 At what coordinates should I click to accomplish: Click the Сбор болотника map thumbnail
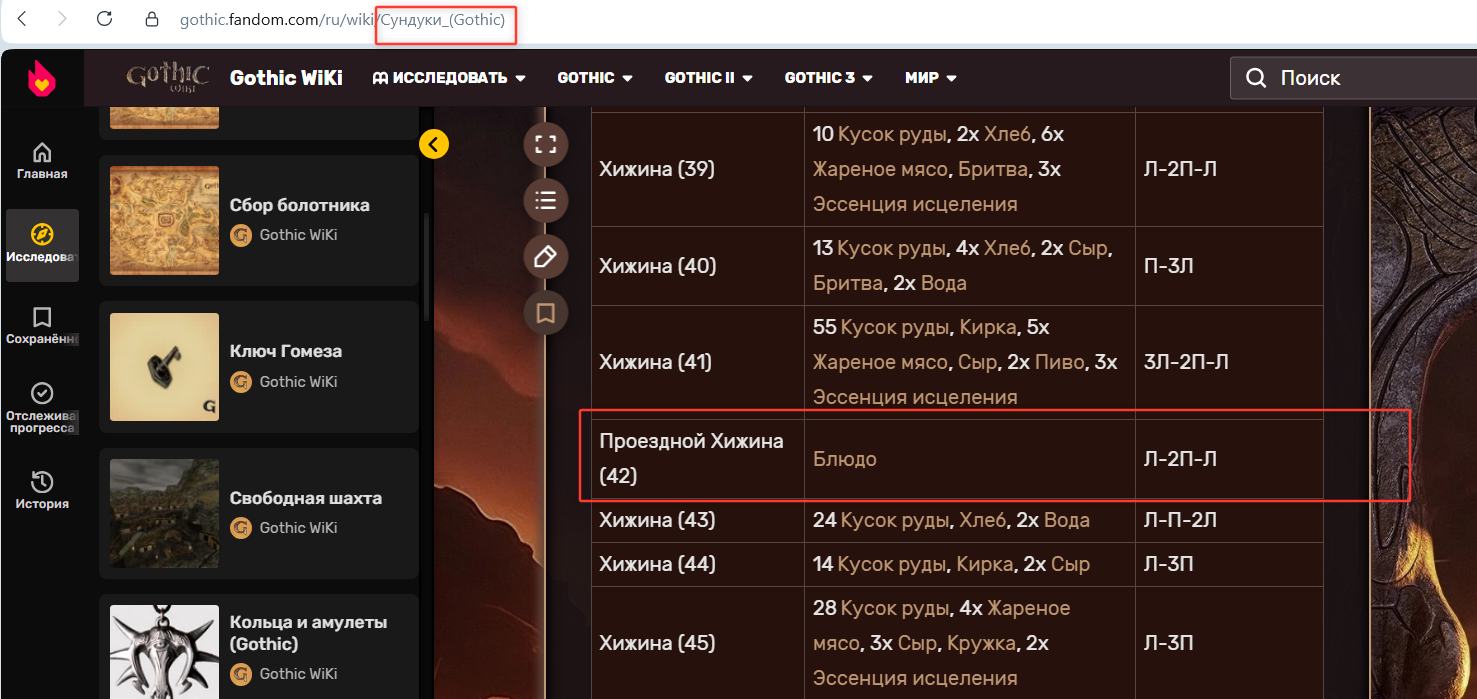(x=164, y=220)
